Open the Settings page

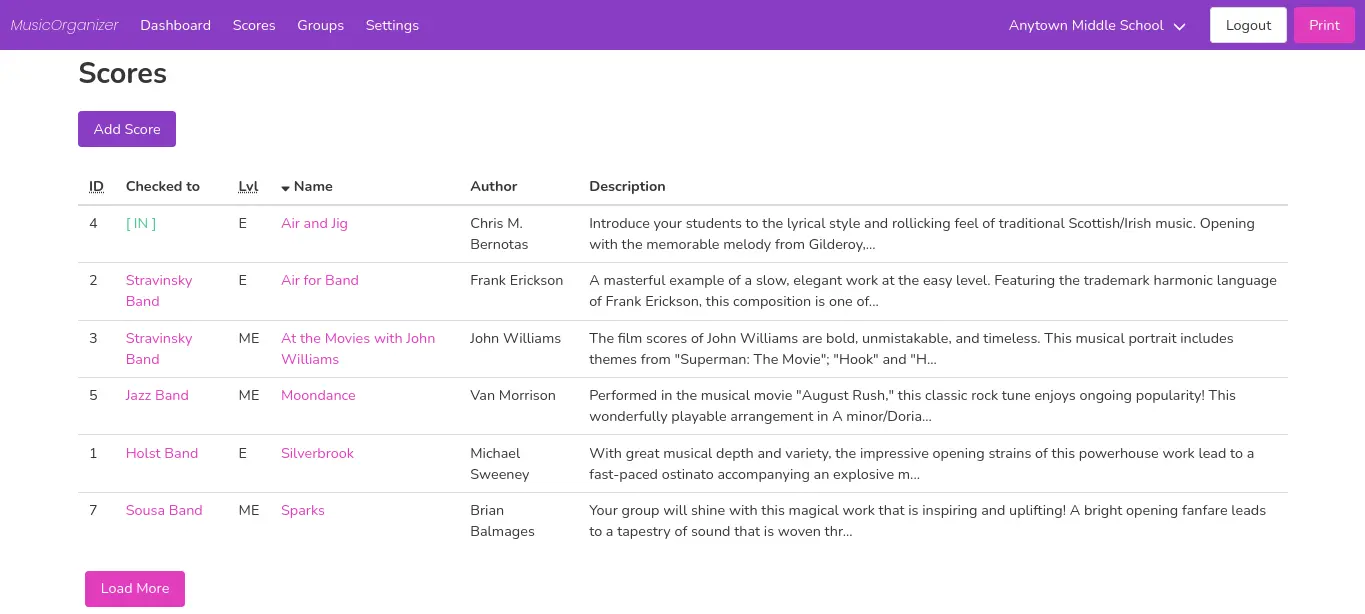pos(392,25)
